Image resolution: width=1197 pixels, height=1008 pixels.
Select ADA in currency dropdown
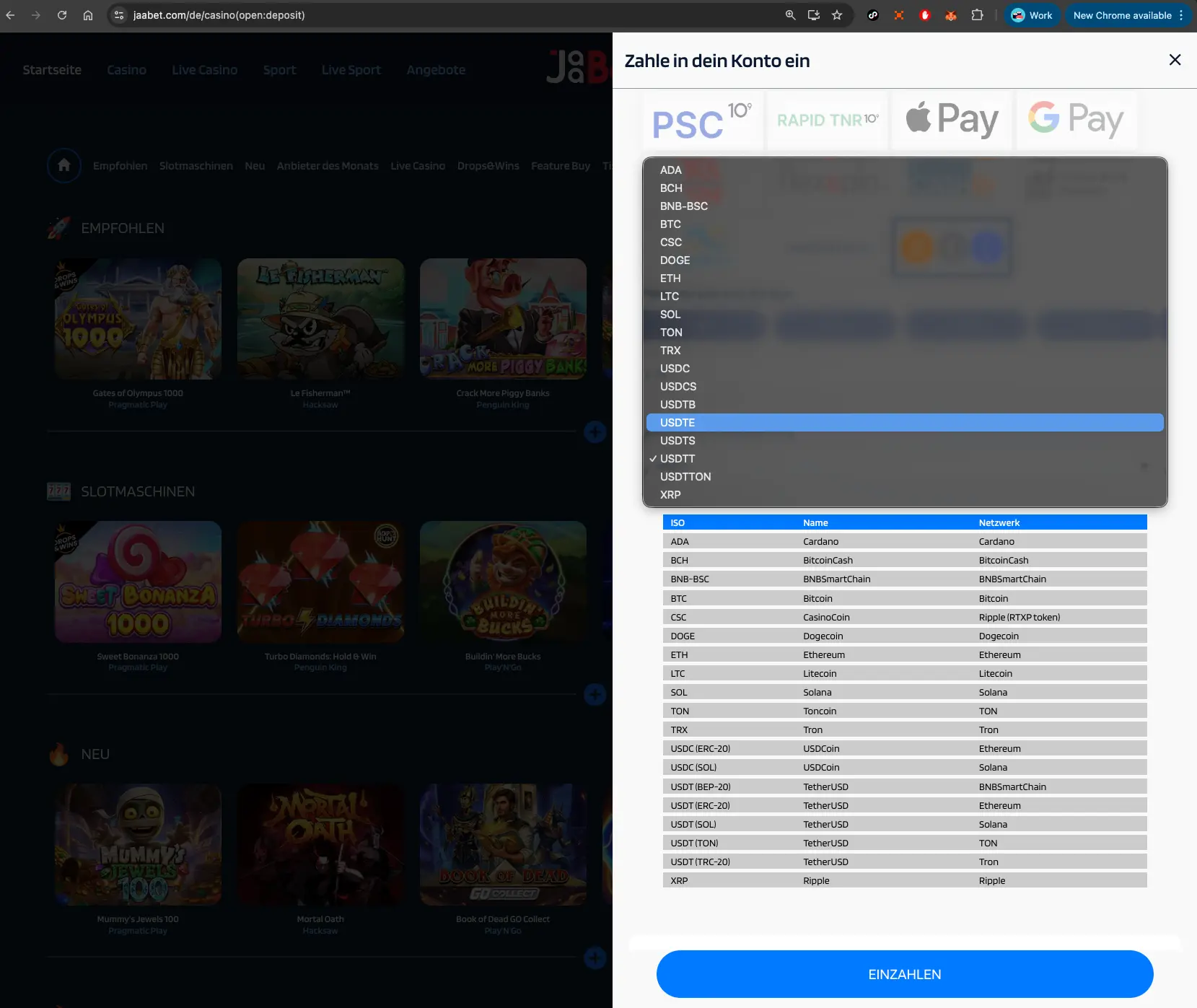905,170
